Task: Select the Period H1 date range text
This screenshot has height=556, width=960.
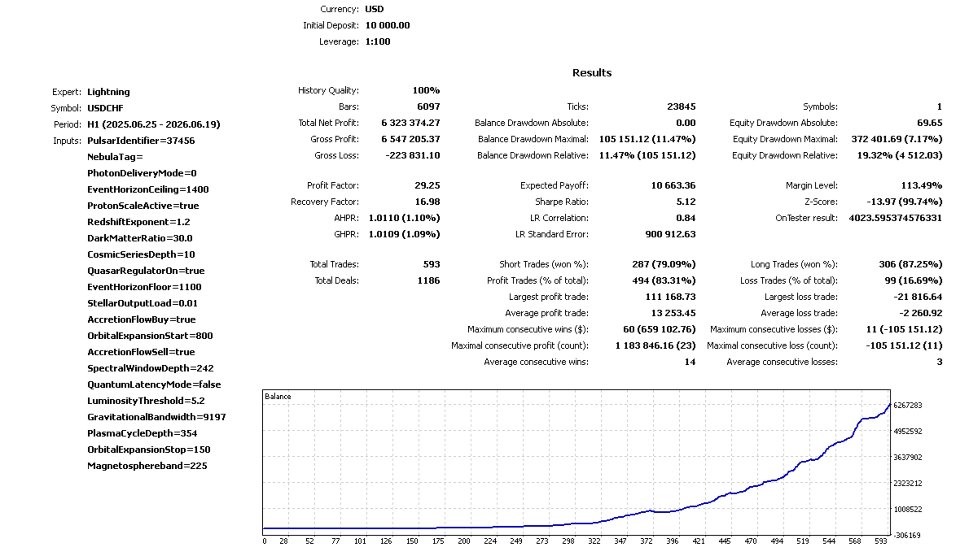Action: 154,124
